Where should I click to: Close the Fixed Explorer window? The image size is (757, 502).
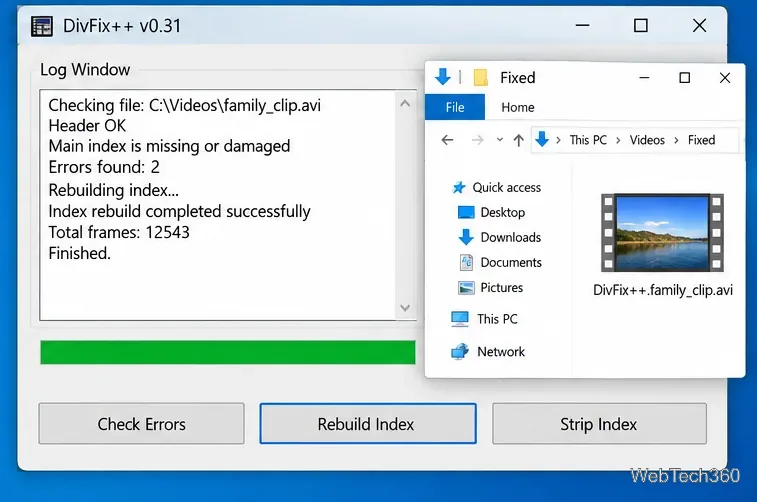pyautogui.click(x=725, y=77)
